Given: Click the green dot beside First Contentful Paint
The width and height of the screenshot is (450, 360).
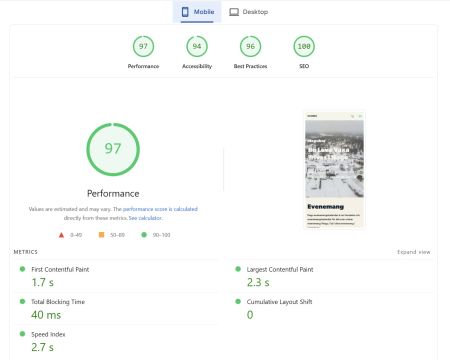Looking at the screenshot, I should 22,269.
